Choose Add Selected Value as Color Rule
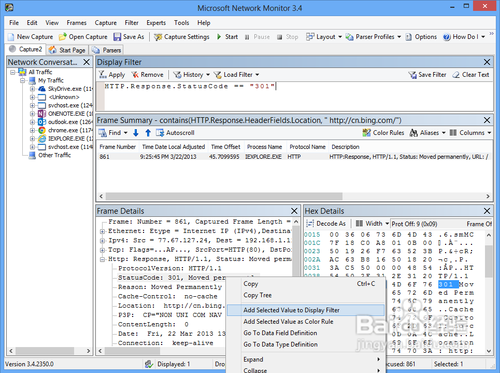Screen dimensions: 500x373 306,322
